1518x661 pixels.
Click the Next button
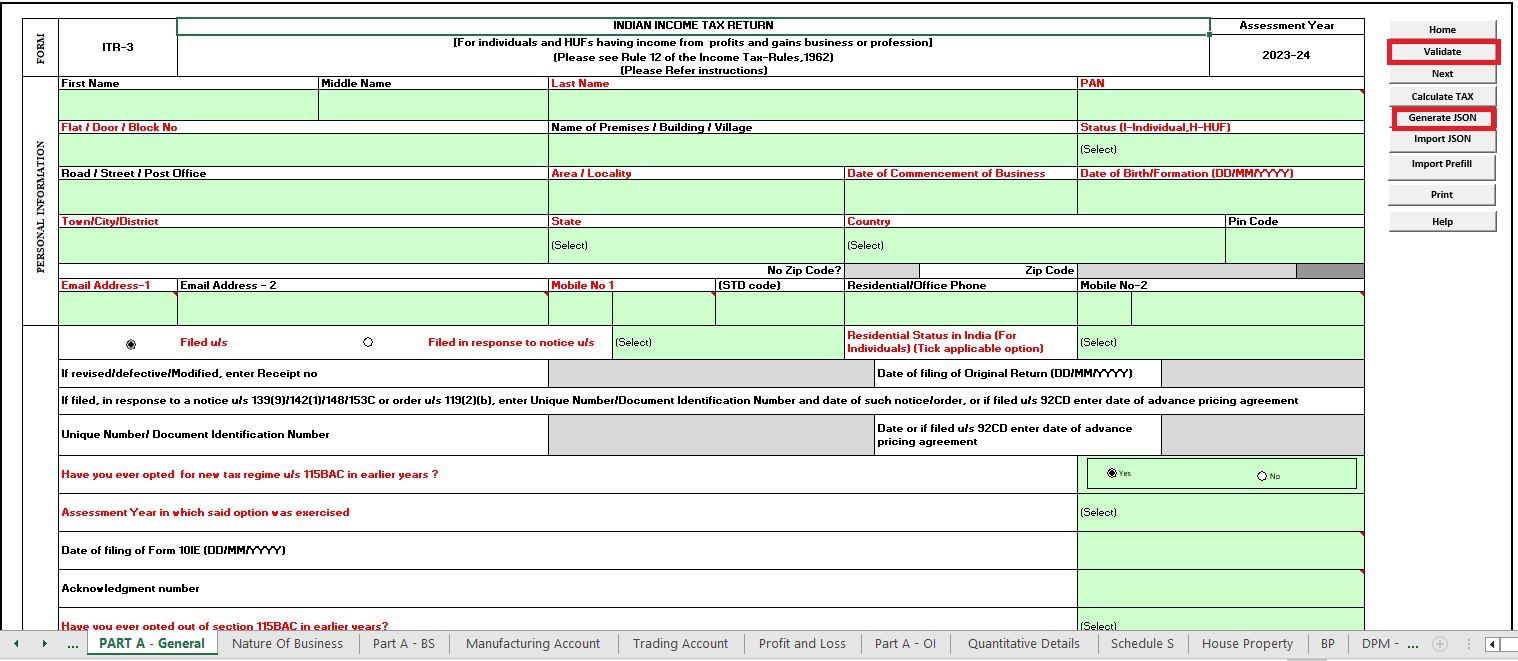(x=1442, y=74)
